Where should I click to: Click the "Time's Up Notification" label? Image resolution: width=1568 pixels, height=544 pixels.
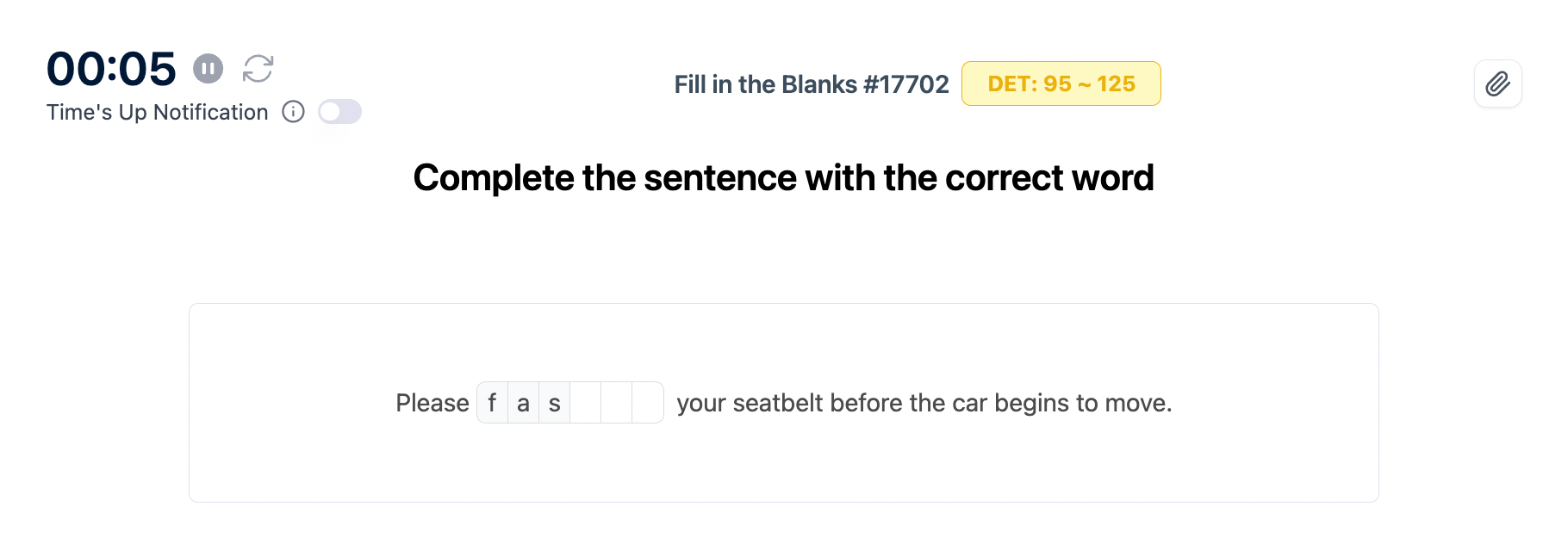(x=157, y=112)
